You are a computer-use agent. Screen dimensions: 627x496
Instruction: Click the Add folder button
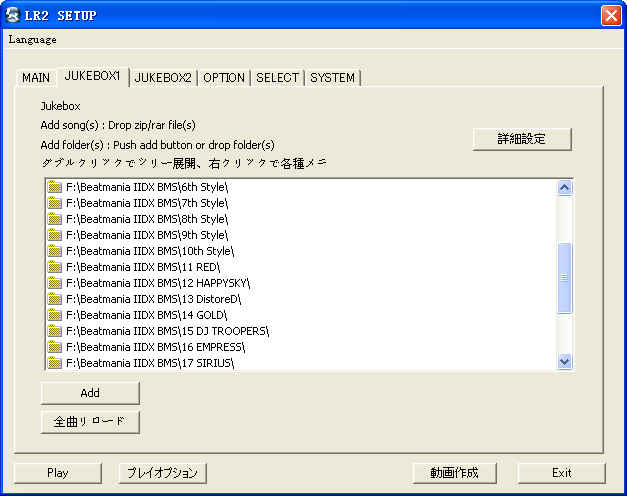[x=90, y=393]
